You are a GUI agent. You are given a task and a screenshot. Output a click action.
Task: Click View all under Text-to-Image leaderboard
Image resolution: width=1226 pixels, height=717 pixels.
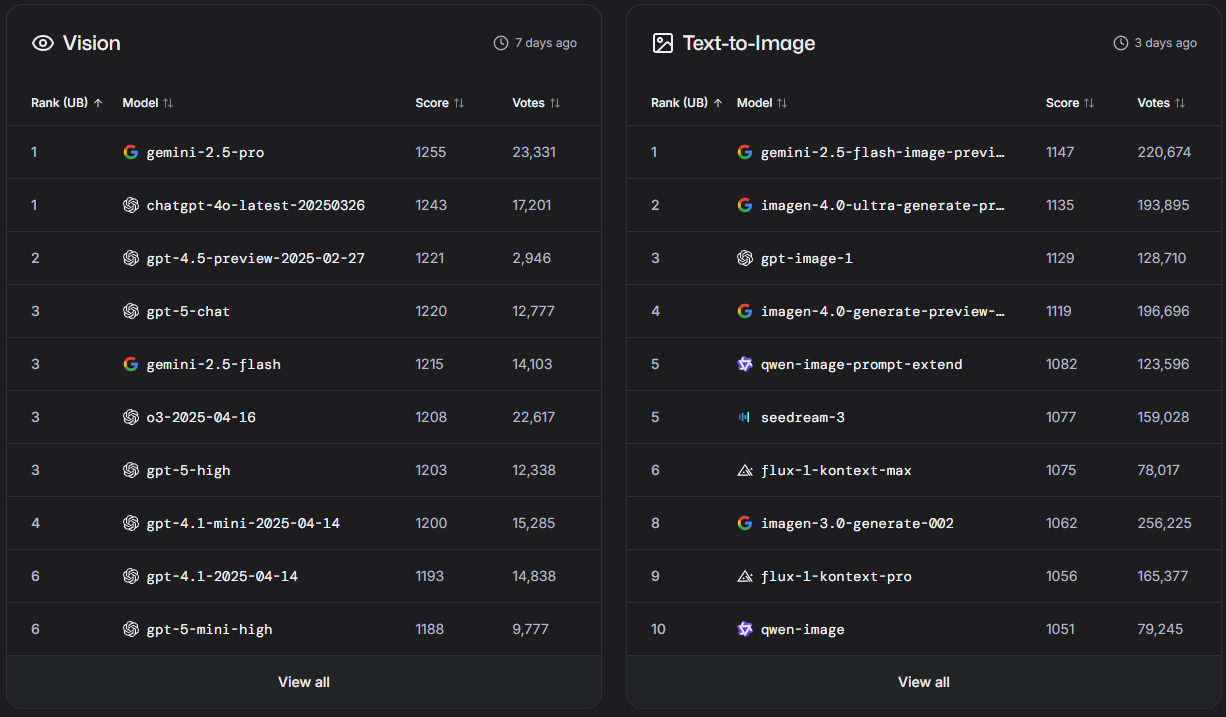924,682
